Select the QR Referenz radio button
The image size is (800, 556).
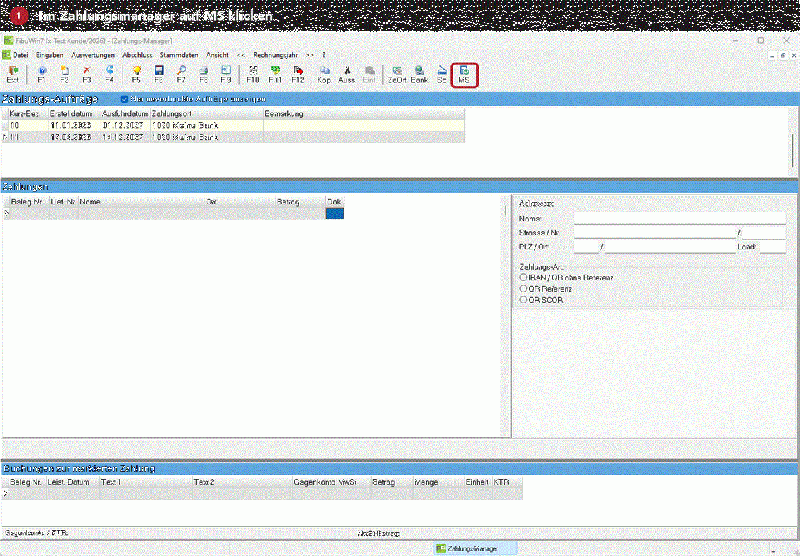pyautogui.click(x=523, y=289)
